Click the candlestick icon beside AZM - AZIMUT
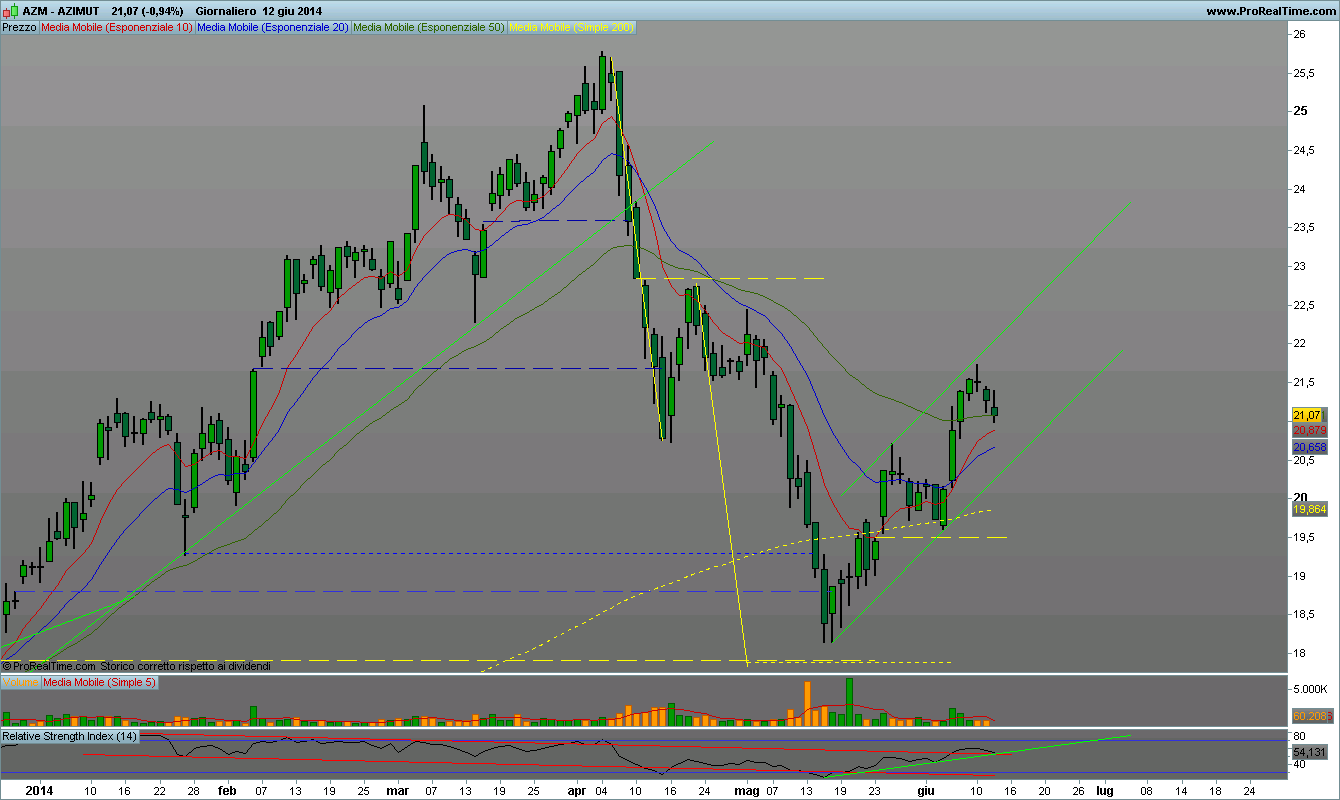The height and width of the screenshot is (800, 1340). point(11,10)
